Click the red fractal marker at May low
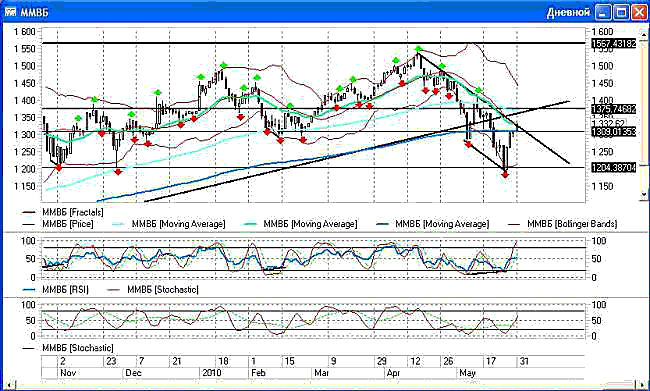The height and width of the screenshot is (391, 650). 504,175
